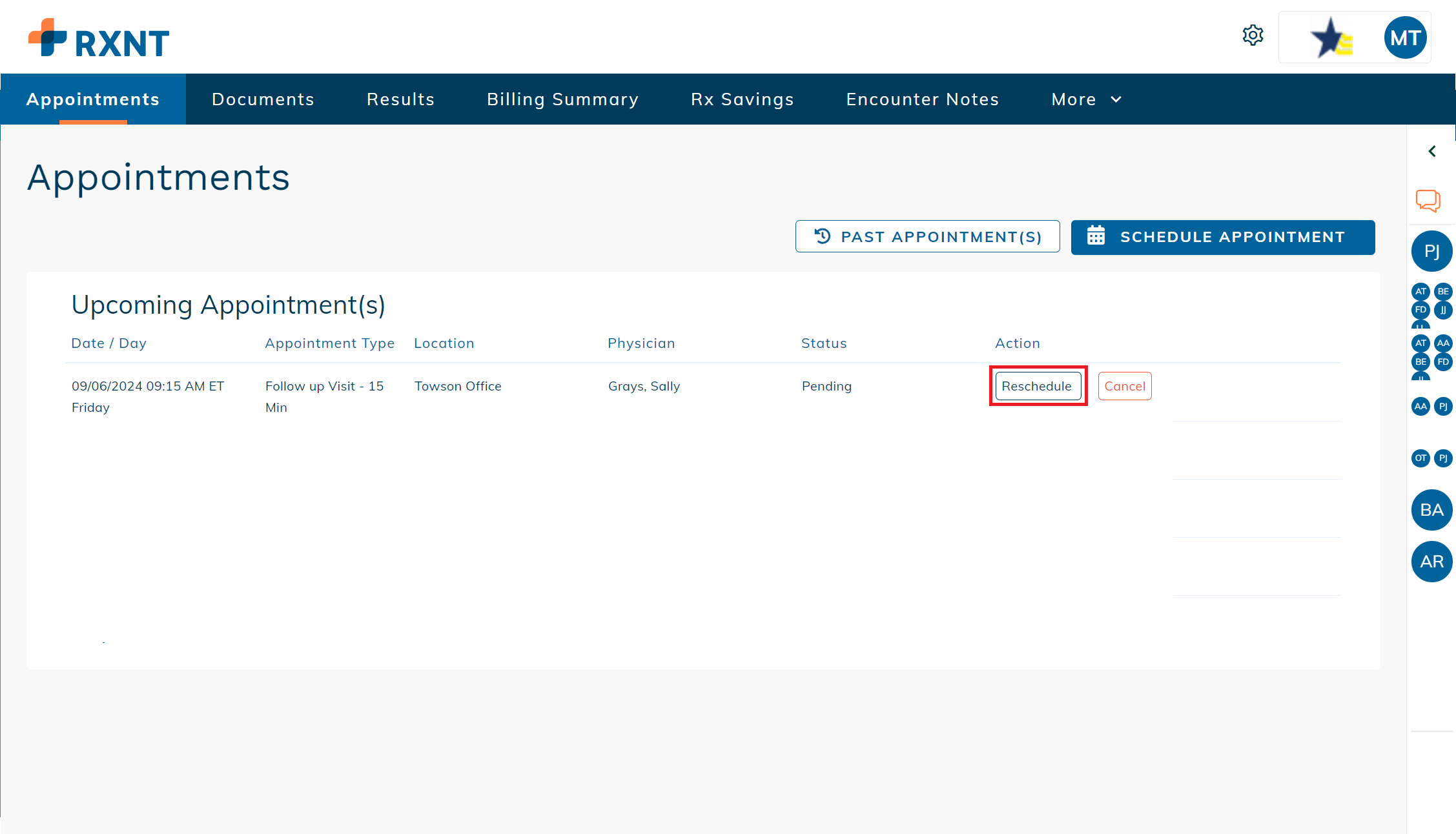View Past Appointment(s)
This screenshot has width=1456, height=834.
pos(927,236)
